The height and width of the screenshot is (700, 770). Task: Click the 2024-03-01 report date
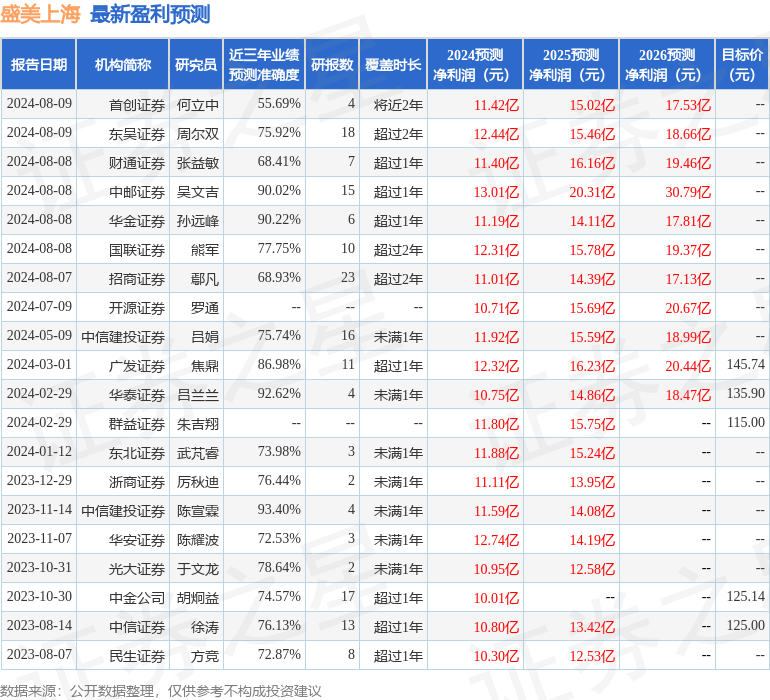[x=39, y=364]
